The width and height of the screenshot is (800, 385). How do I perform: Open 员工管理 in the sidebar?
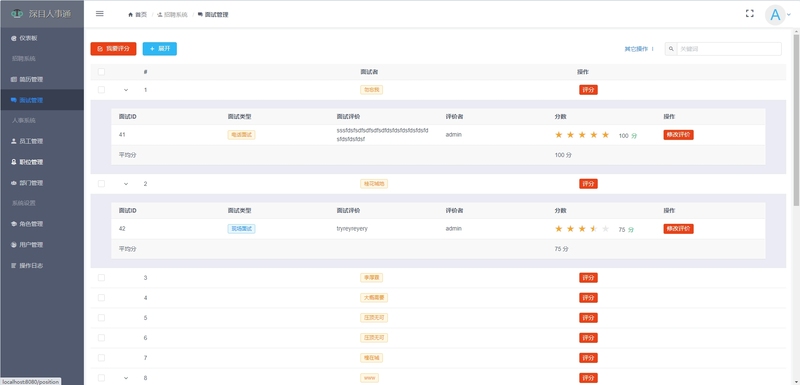[x=42, y=141]
